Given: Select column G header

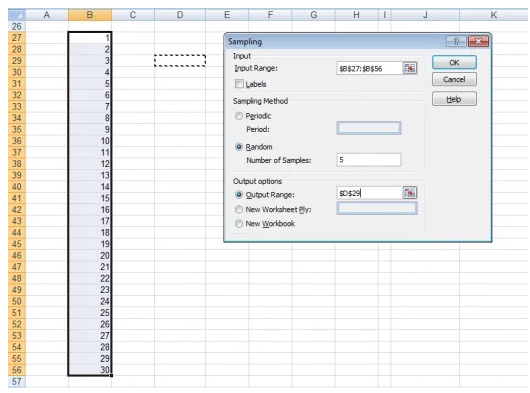Looking at the screenshot, I should (313, 15).
